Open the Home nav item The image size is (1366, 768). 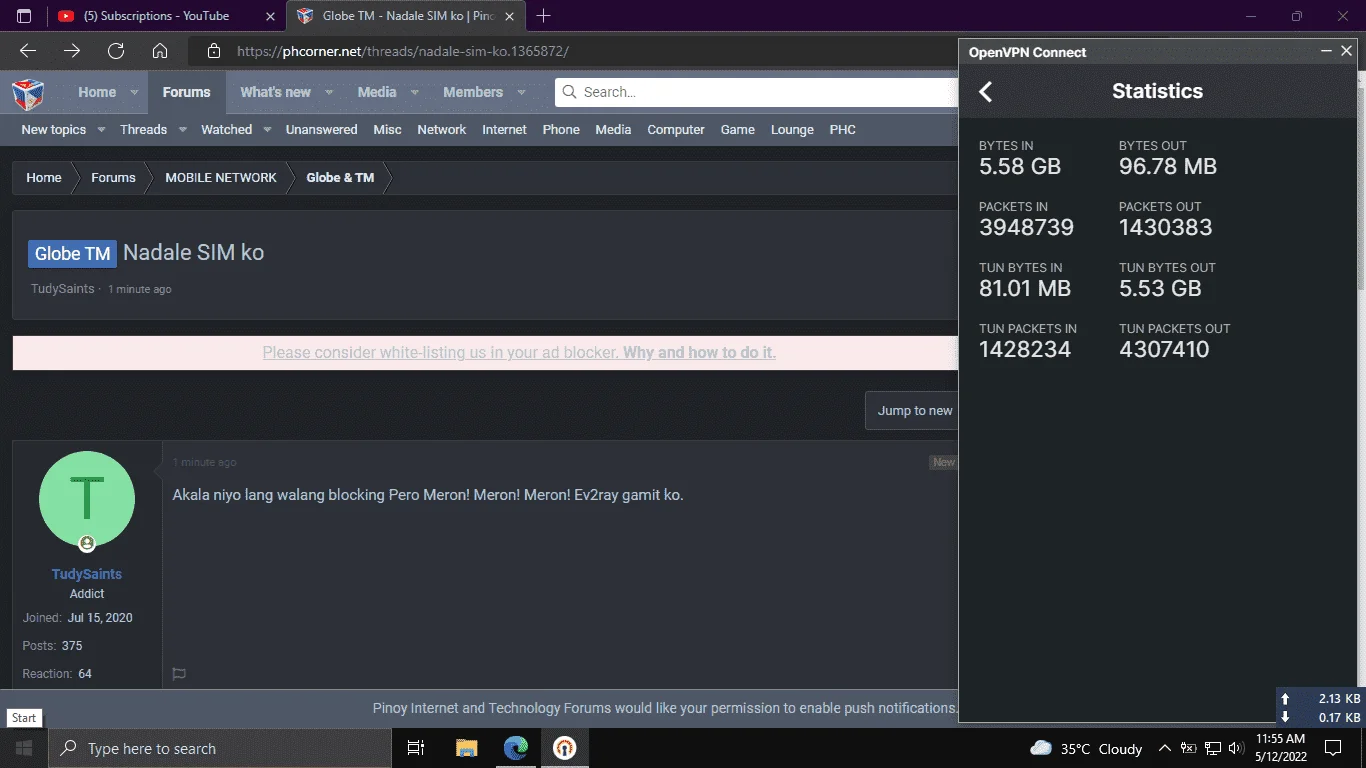point(97,92)
